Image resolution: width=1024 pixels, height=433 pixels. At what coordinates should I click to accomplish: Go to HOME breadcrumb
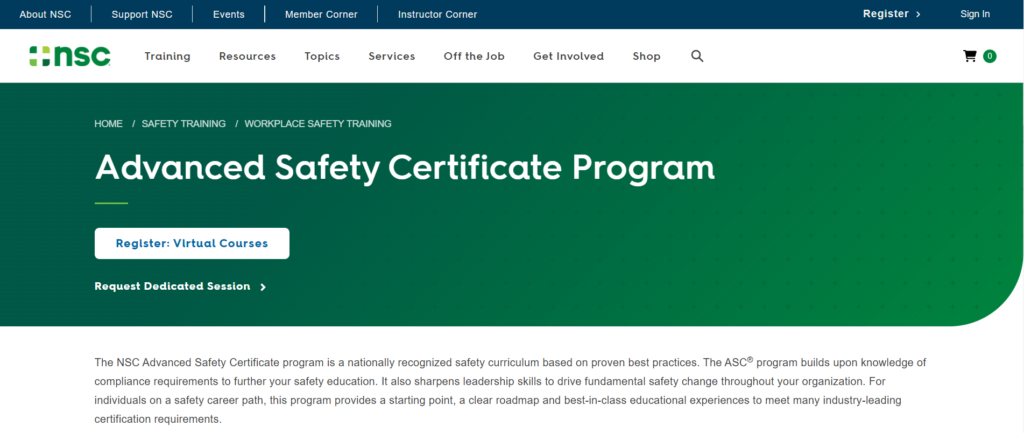pyautogui.click(x=108, y=123)
